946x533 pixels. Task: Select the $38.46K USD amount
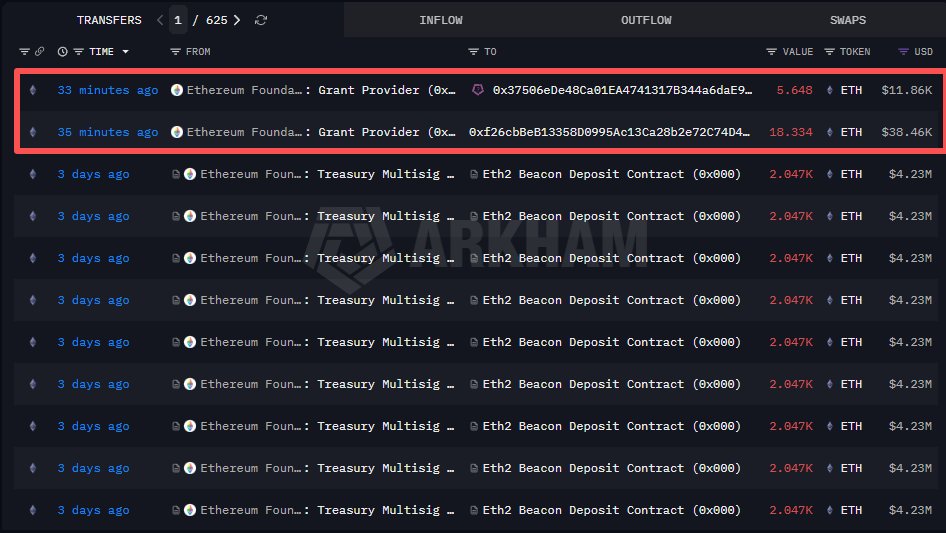[907, 132]
